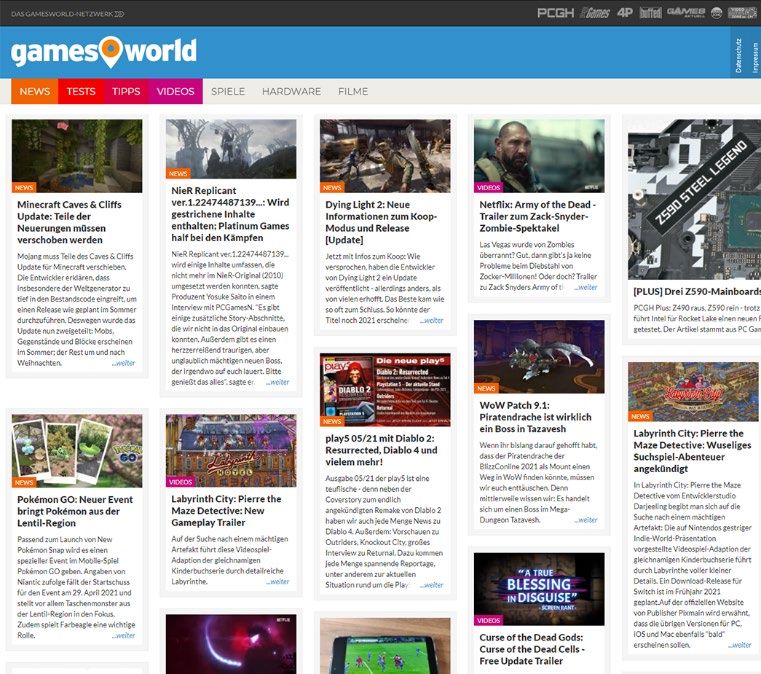Open the NieR Replicant ver.1.22474487139 headline
Image resolution: width=761 pixels, height=674 pixels.
(230, 214)
